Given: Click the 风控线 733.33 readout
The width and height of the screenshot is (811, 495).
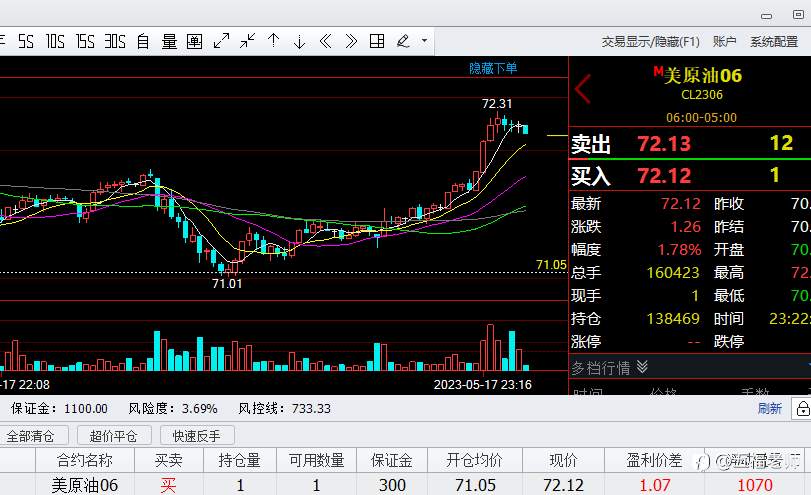Looking at the screenshot, I should [284, 409].
